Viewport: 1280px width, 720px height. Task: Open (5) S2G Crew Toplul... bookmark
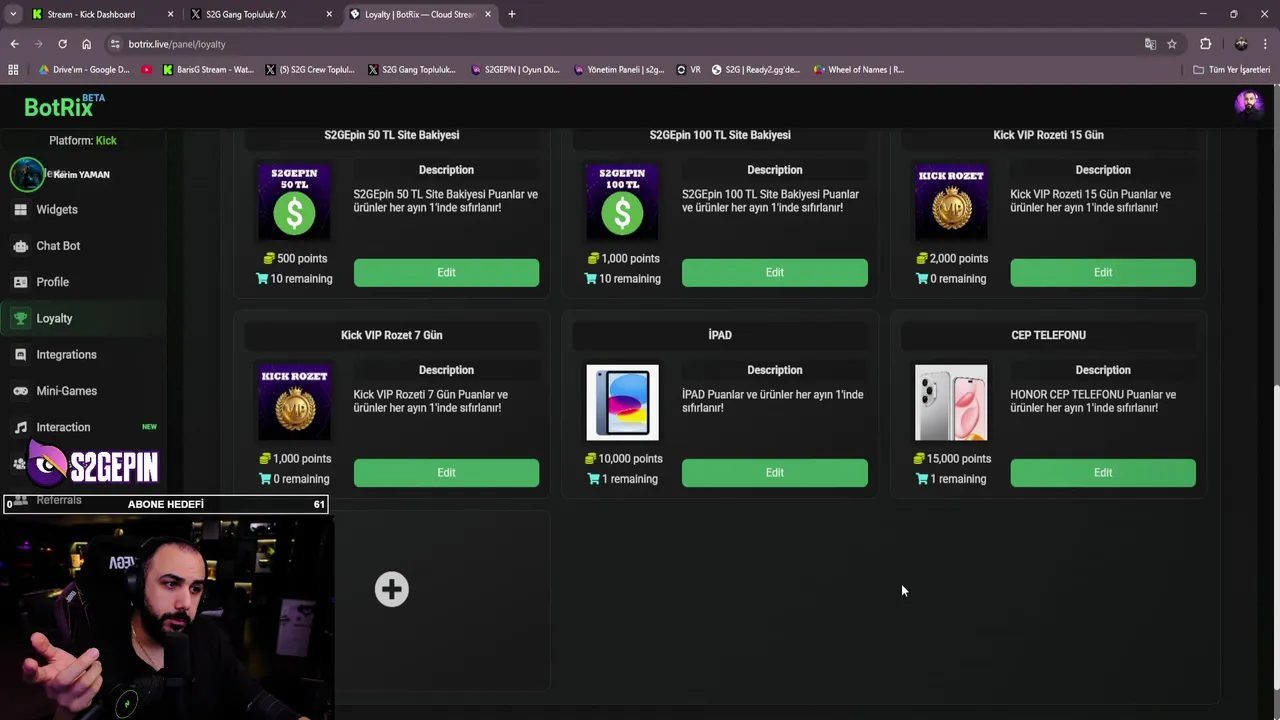tap(310, 70)
